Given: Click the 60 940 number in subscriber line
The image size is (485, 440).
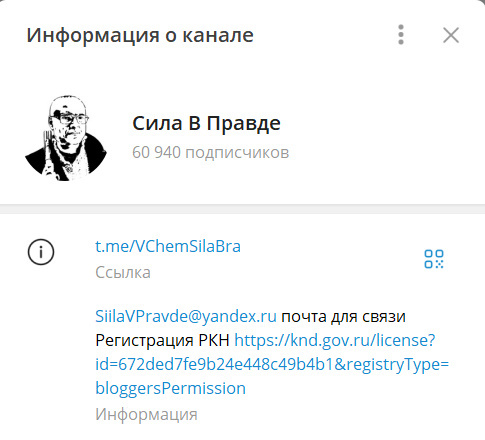Looking at the screenshot, I should click(x=156, y=152).
